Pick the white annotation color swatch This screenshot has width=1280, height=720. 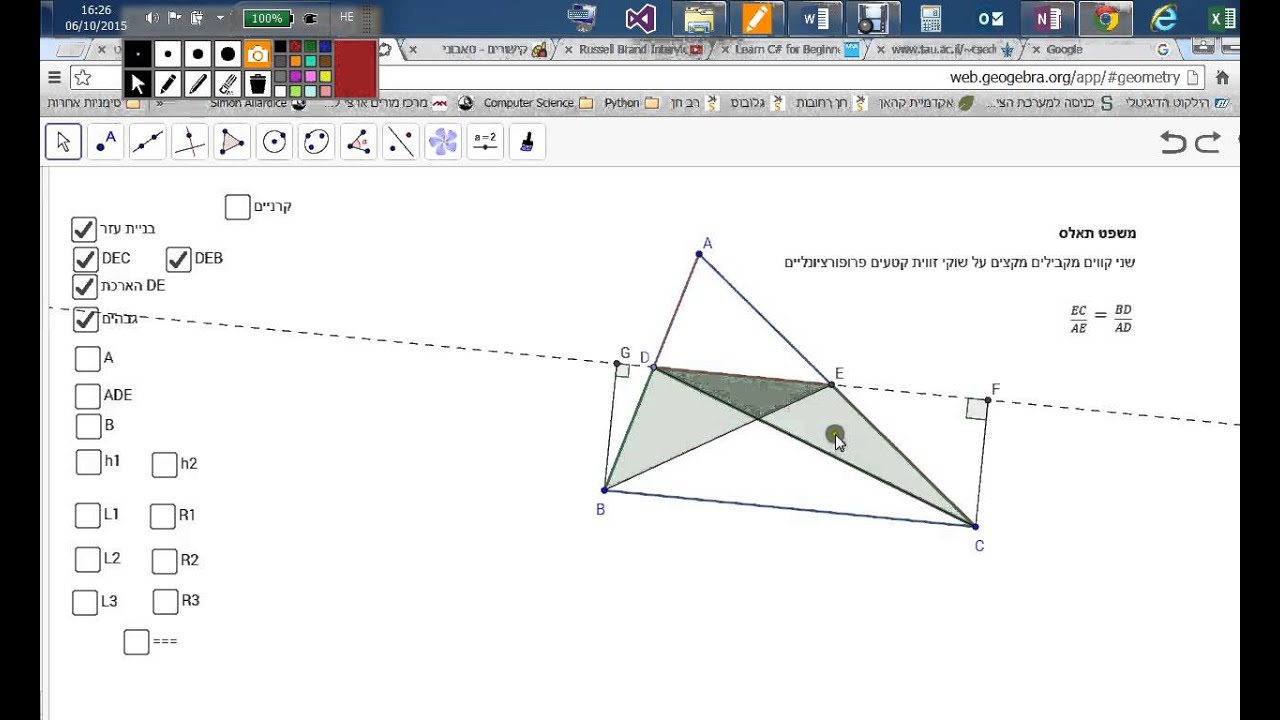pos(280,91)
